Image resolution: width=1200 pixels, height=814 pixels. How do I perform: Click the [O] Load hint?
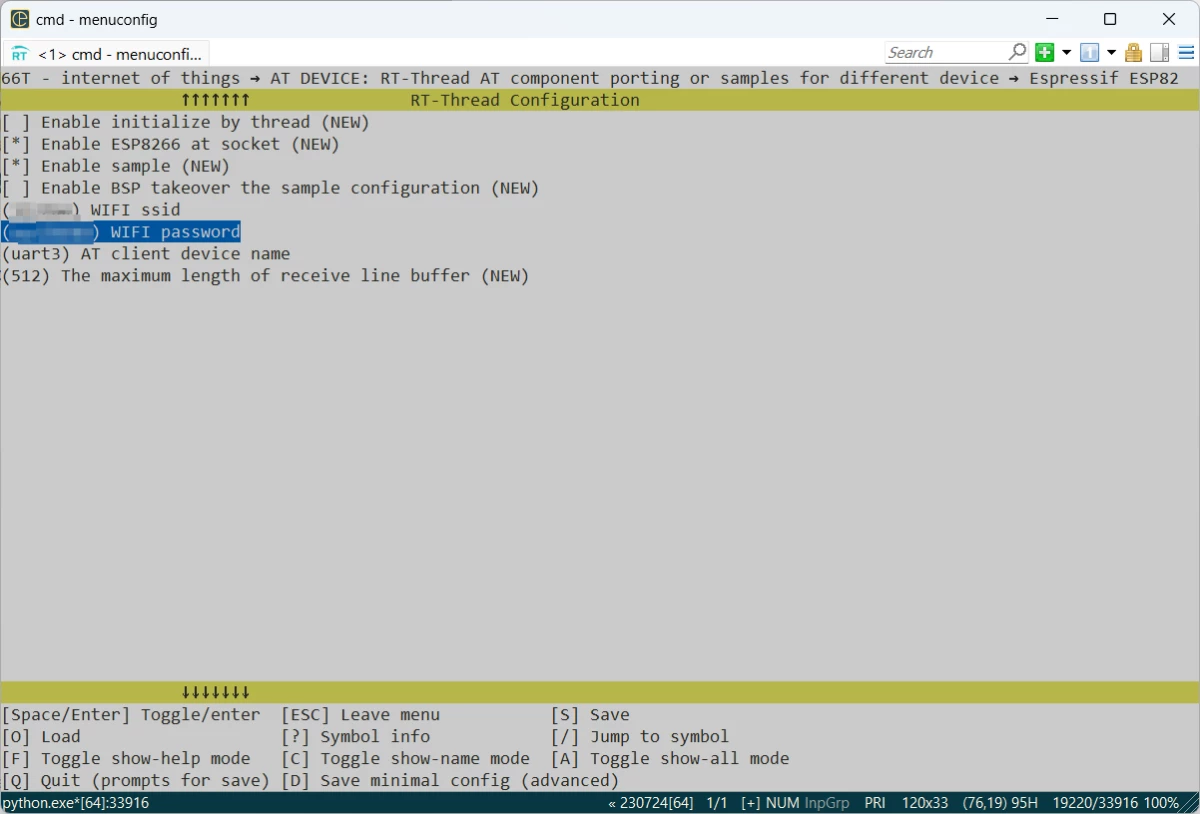click(41, 737)
